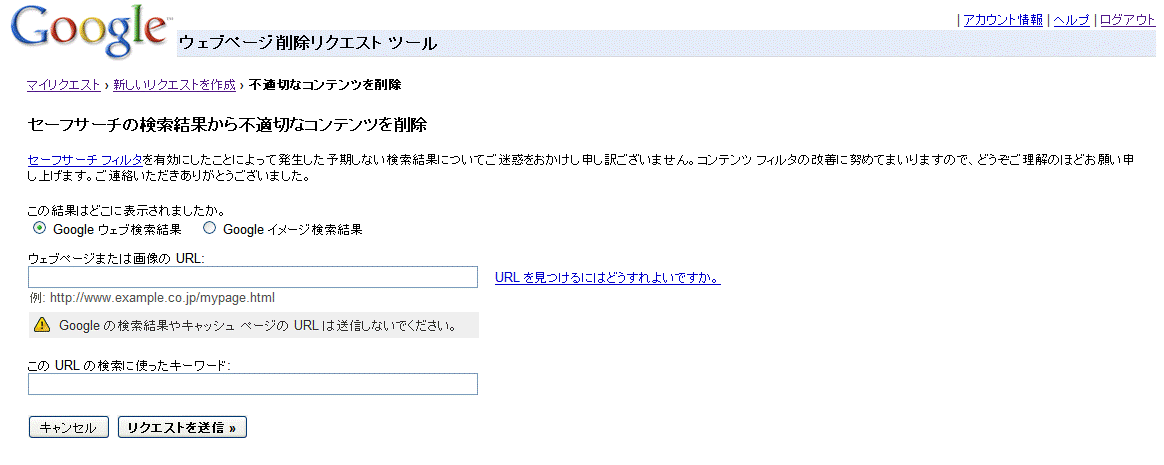The image size is (1164, 465).
Task: Click the 不適切なコンテンツを削除 breadcrumb text
Action: (x=325, y=85)
